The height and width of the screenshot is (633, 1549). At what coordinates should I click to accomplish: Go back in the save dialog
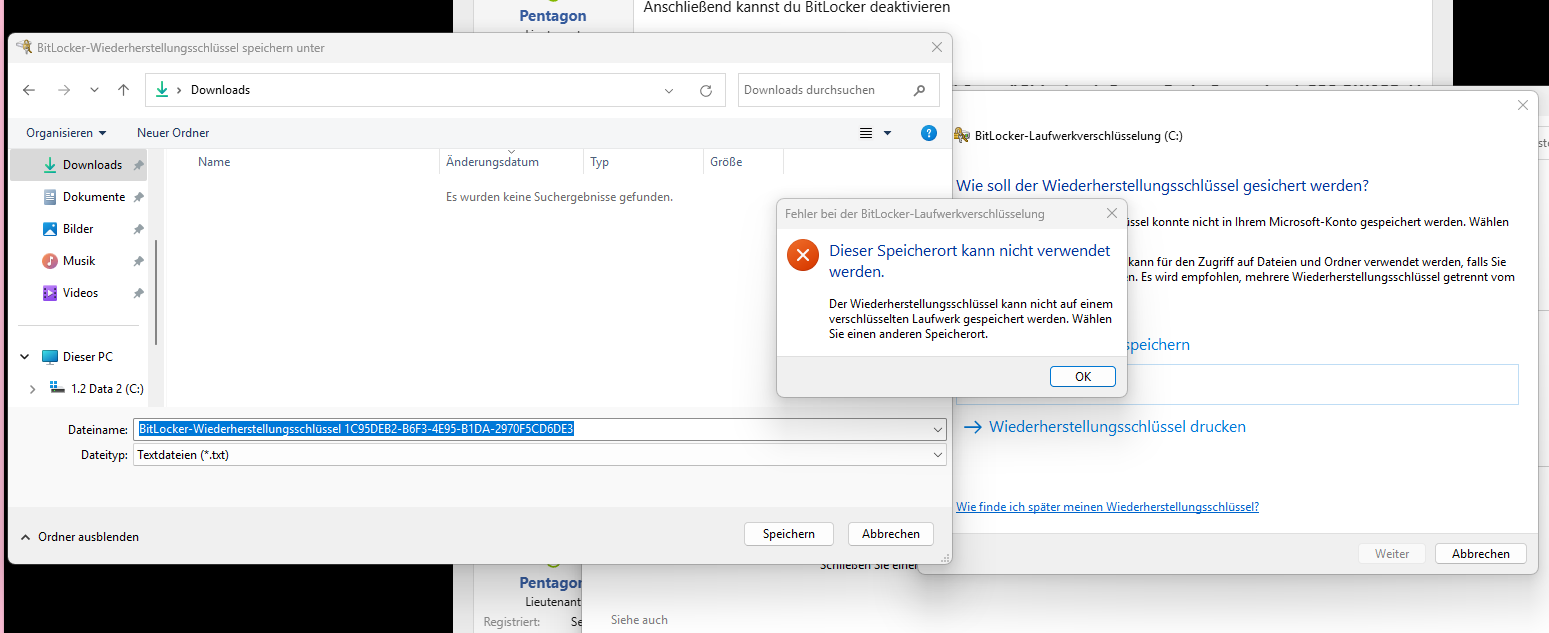click(x=29, y=90)
